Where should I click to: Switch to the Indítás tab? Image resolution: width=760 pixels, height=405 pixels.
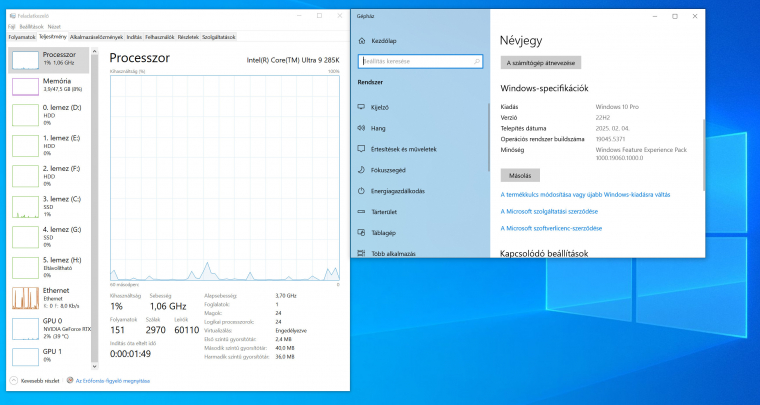pyautogui.click(x=134, y=37)
